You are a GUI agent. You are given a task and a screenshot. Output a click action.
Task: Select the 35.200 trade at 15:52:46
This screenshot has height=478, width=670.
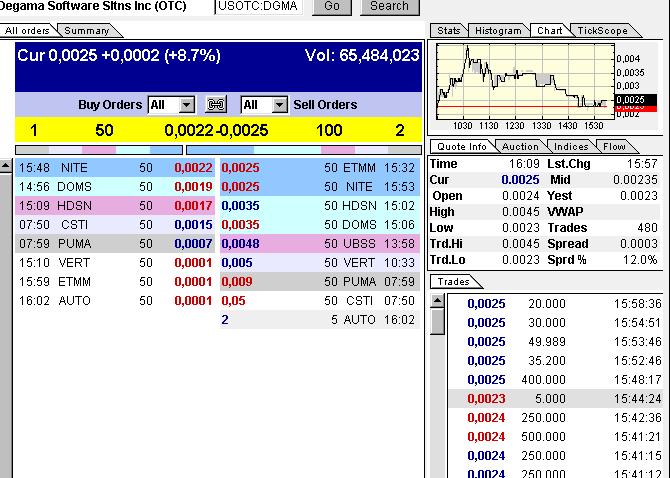pyautogui.click(x=555, y=361)
